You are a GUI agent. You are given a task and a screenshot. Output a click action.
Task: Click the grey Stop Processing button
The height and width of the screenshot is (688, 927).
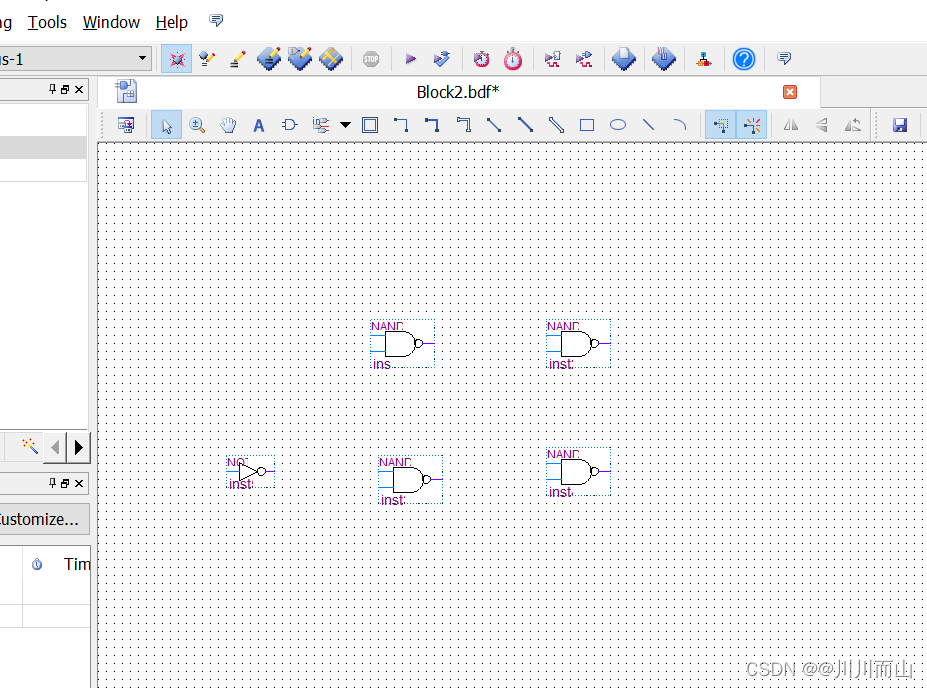coord(371,59)
